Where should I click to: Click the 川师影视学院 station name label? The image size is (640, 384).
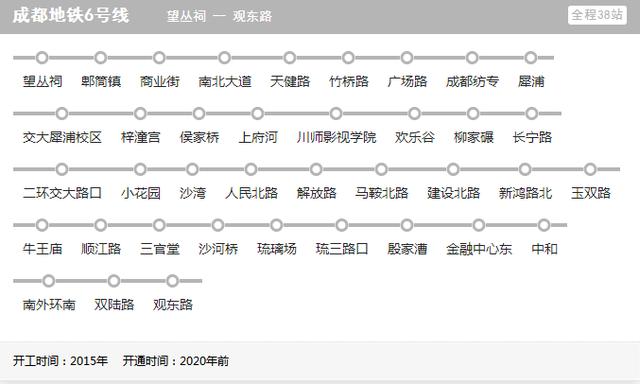coord(336,137)
